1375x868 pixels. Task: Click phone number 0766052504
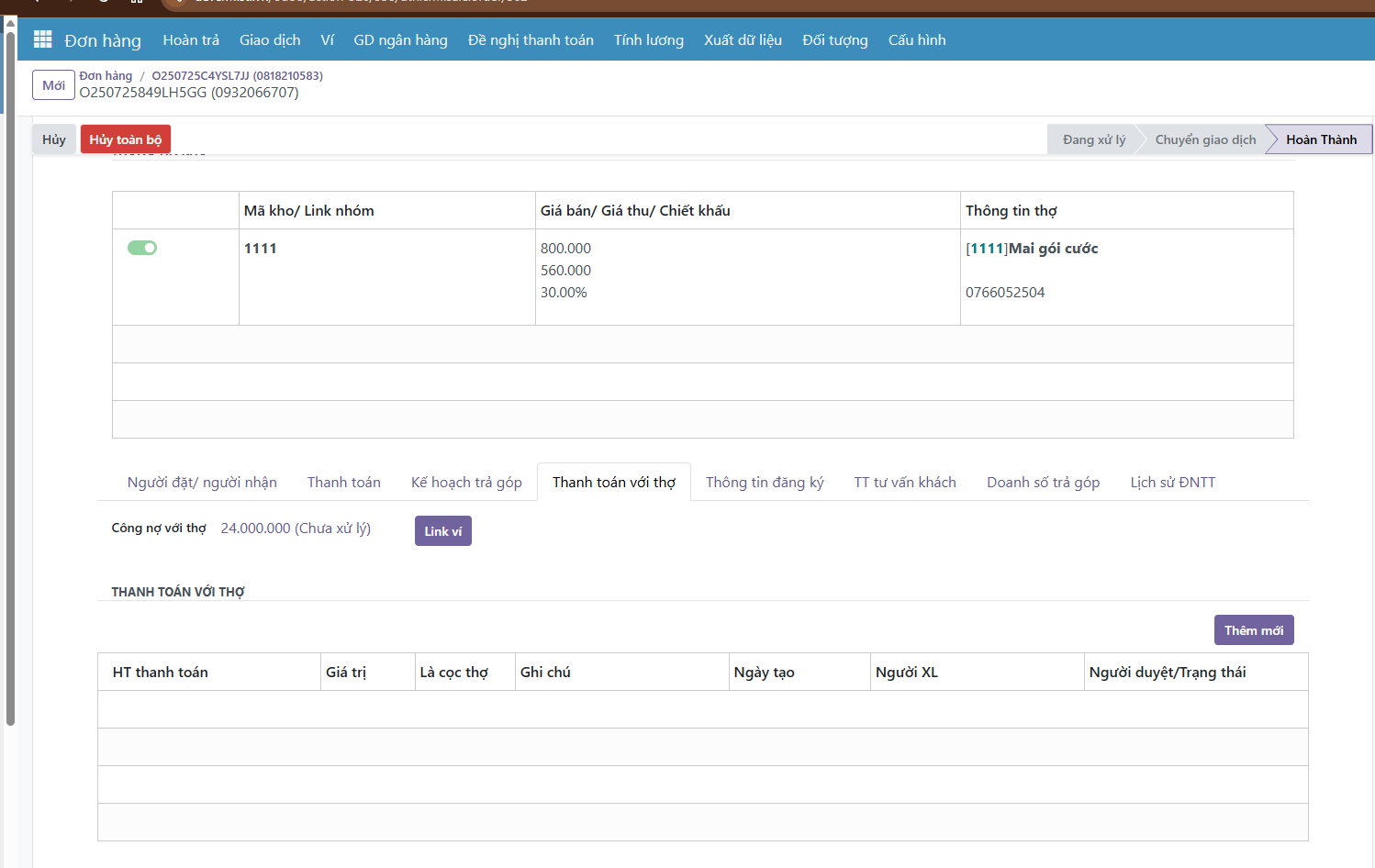pos(1005,293)
